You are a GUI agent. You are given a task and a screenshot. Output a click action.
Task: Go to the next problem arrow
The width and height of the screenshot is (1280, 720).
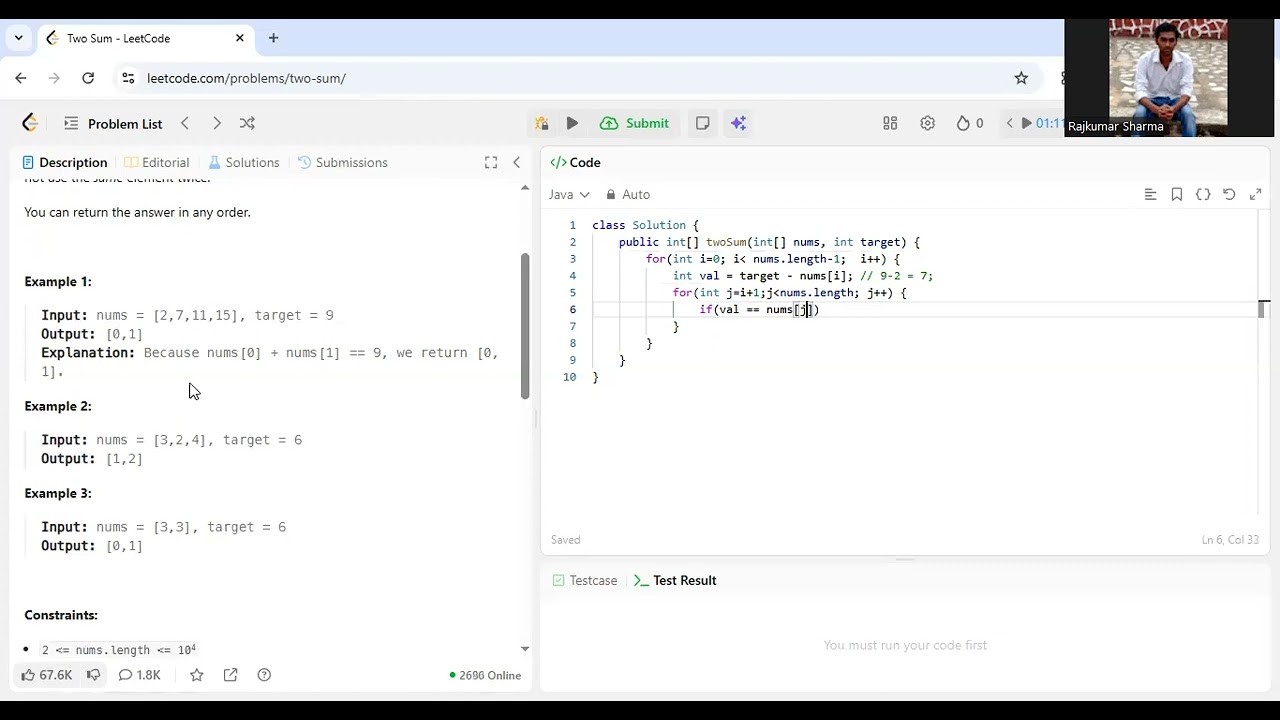216,123
